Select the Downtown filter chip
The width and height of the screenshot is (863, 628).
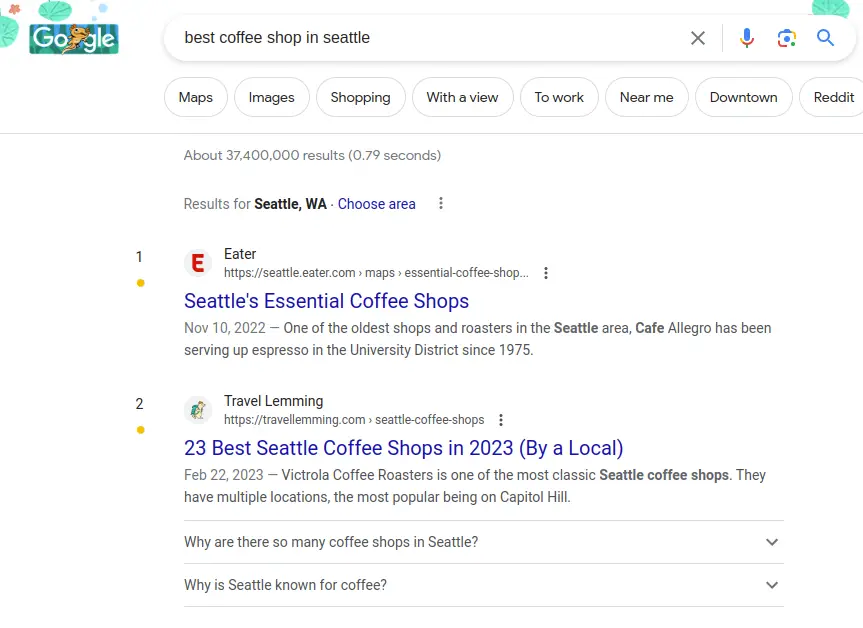[744, 97]
